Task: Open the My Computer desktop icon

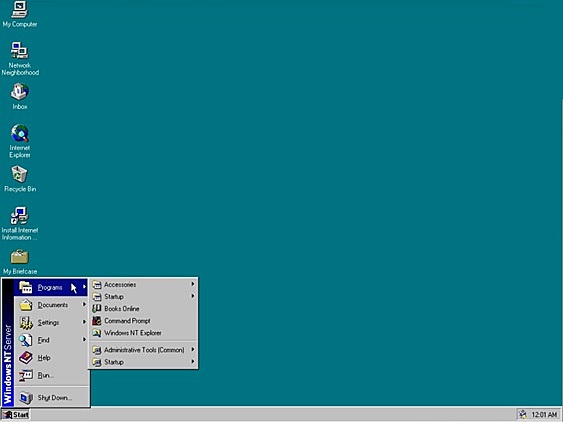Action: pyautogui.click(x=20, y=14)
